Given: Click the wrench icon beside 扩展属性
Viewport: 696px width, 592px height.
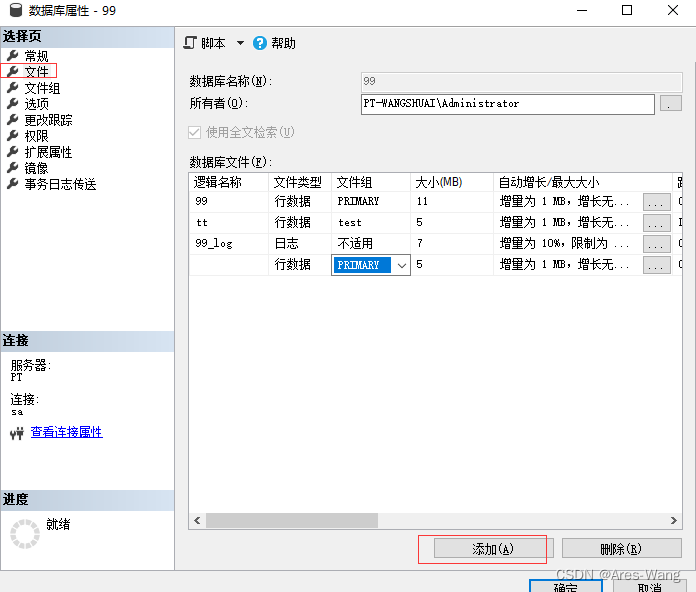Looking at the screenshot, I should tap(12, 151).
